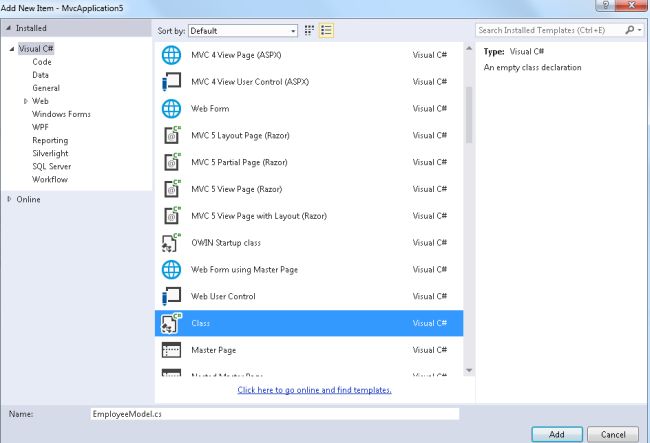Select the Windows Forms category
This screenshot has width=650, height=443.
point(61,114)
